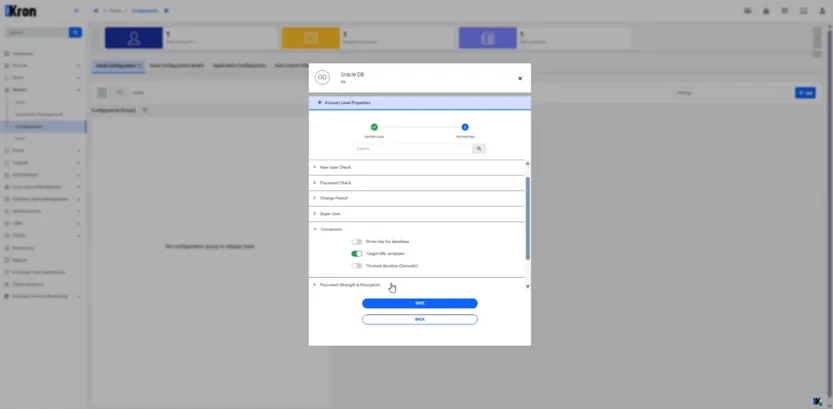Switch to the Application Configuration tab
This screenshot has height=409, width=833.
(239, 65)
